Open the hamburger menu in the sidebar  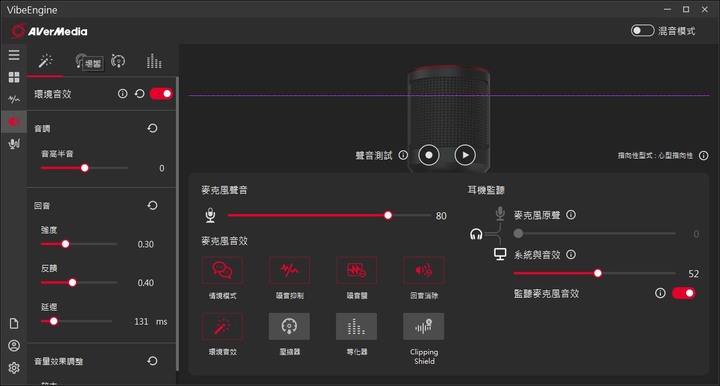click(x=14, y=55)
